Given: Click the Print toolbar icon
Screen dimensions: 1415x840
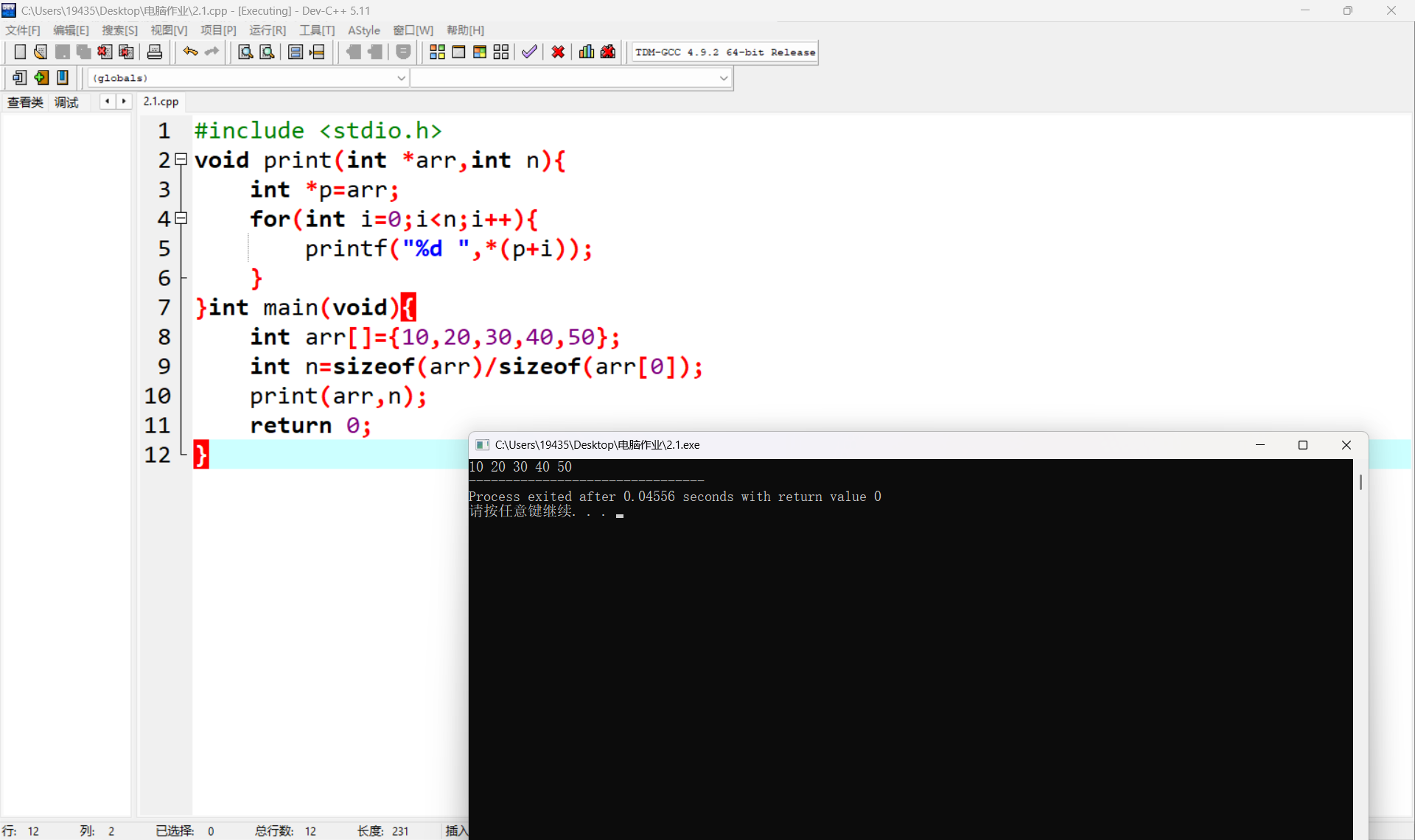Looking at the screenshot, I should [x=155, y=52].
